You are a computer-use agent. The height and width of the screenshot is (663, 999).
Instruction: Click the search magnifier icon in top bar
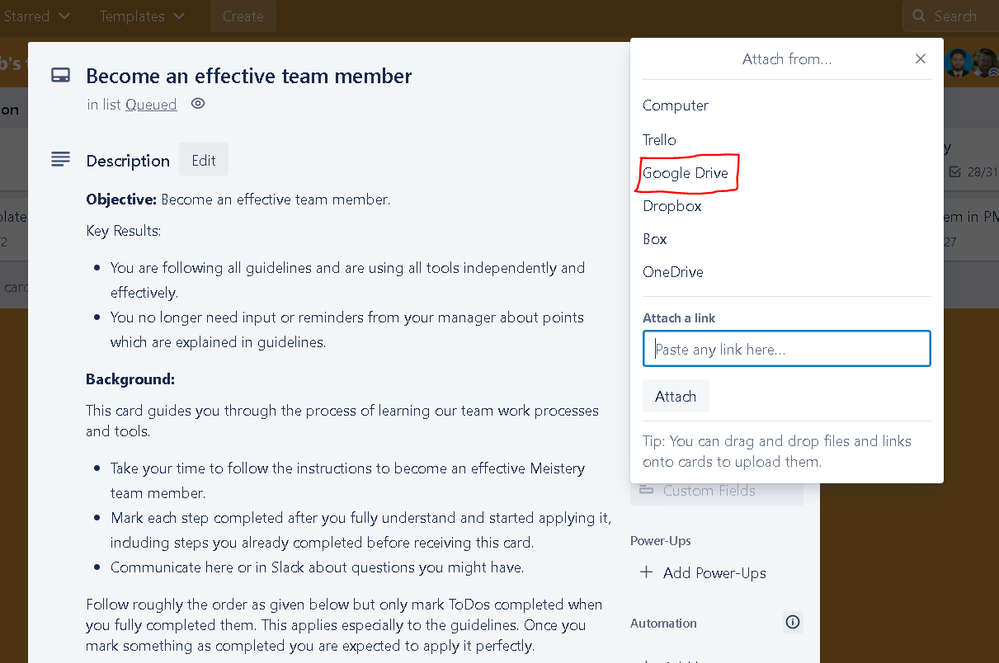coord(919,16)
